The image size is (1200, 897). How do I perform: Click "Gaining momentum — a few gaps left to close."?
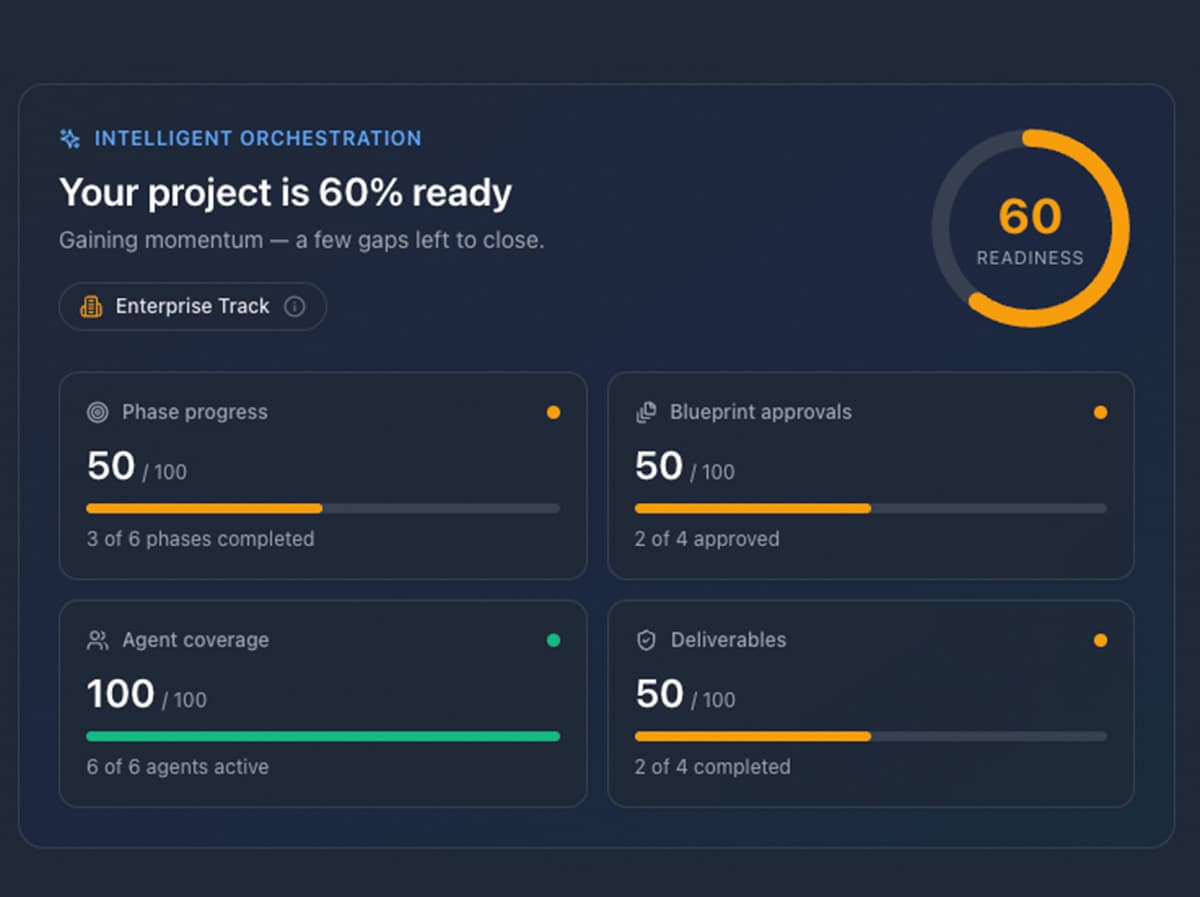point(302,241)
